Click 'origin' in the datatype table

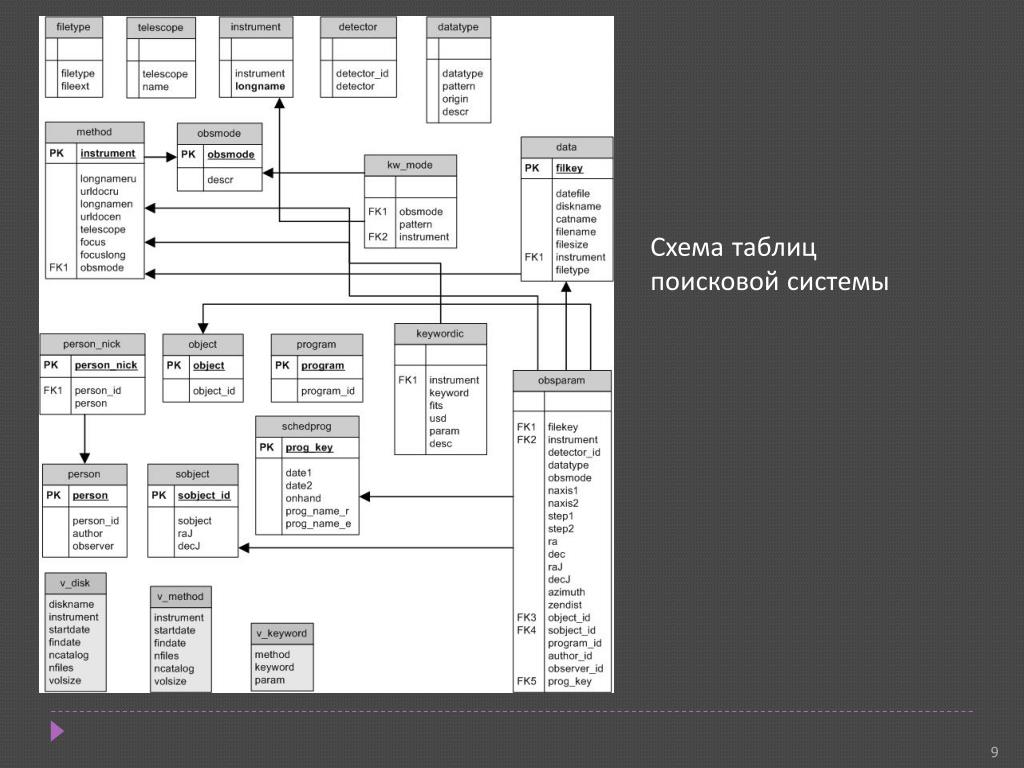click(x=455, y=99)
